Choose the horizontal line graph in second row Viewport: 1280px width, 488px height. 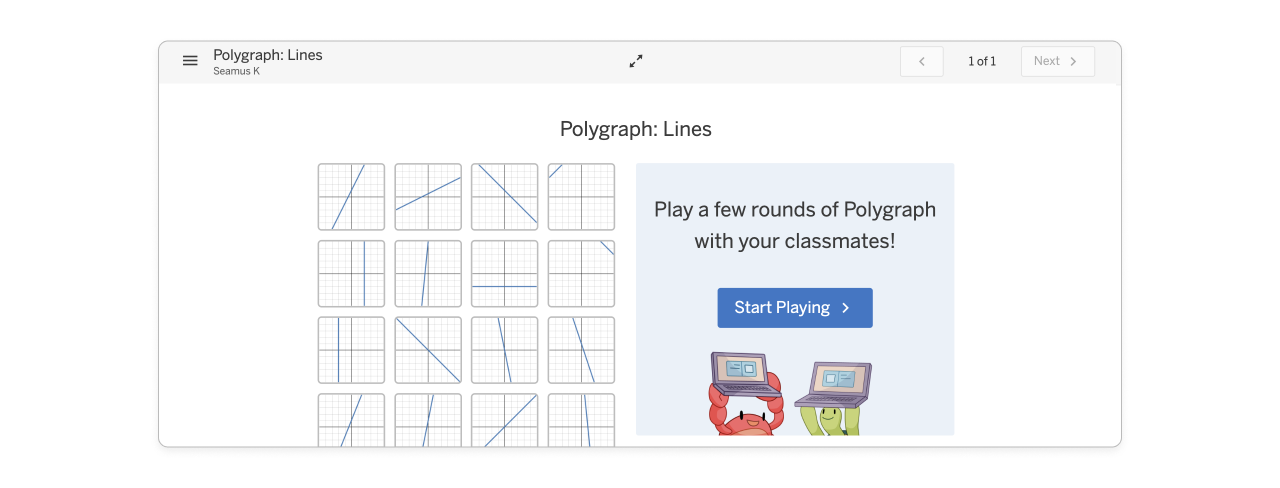click(x=505, y=274)
